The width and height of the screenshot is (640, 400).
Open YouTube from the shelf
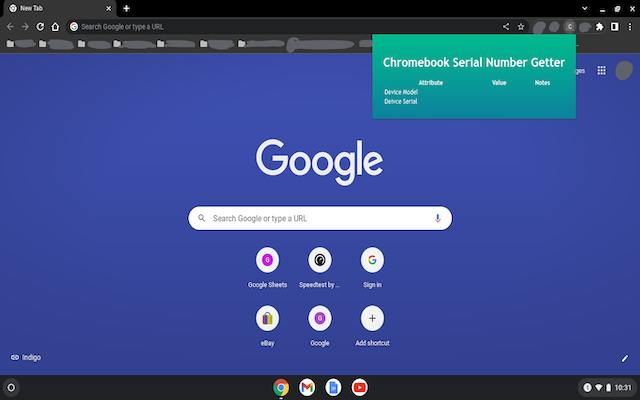coord(359,387)
